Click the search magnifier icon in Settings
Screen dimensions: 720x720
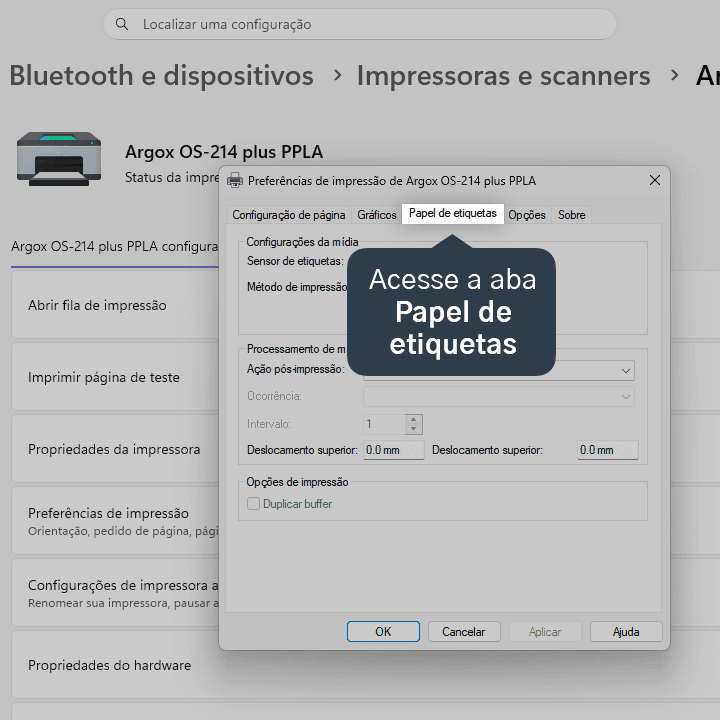click(122, 24)
